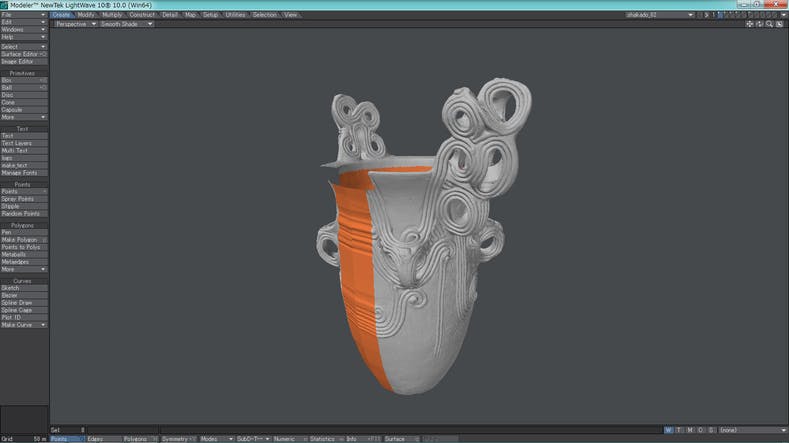
Task: Click the Make Polygon button
Action: click(23, 240)
